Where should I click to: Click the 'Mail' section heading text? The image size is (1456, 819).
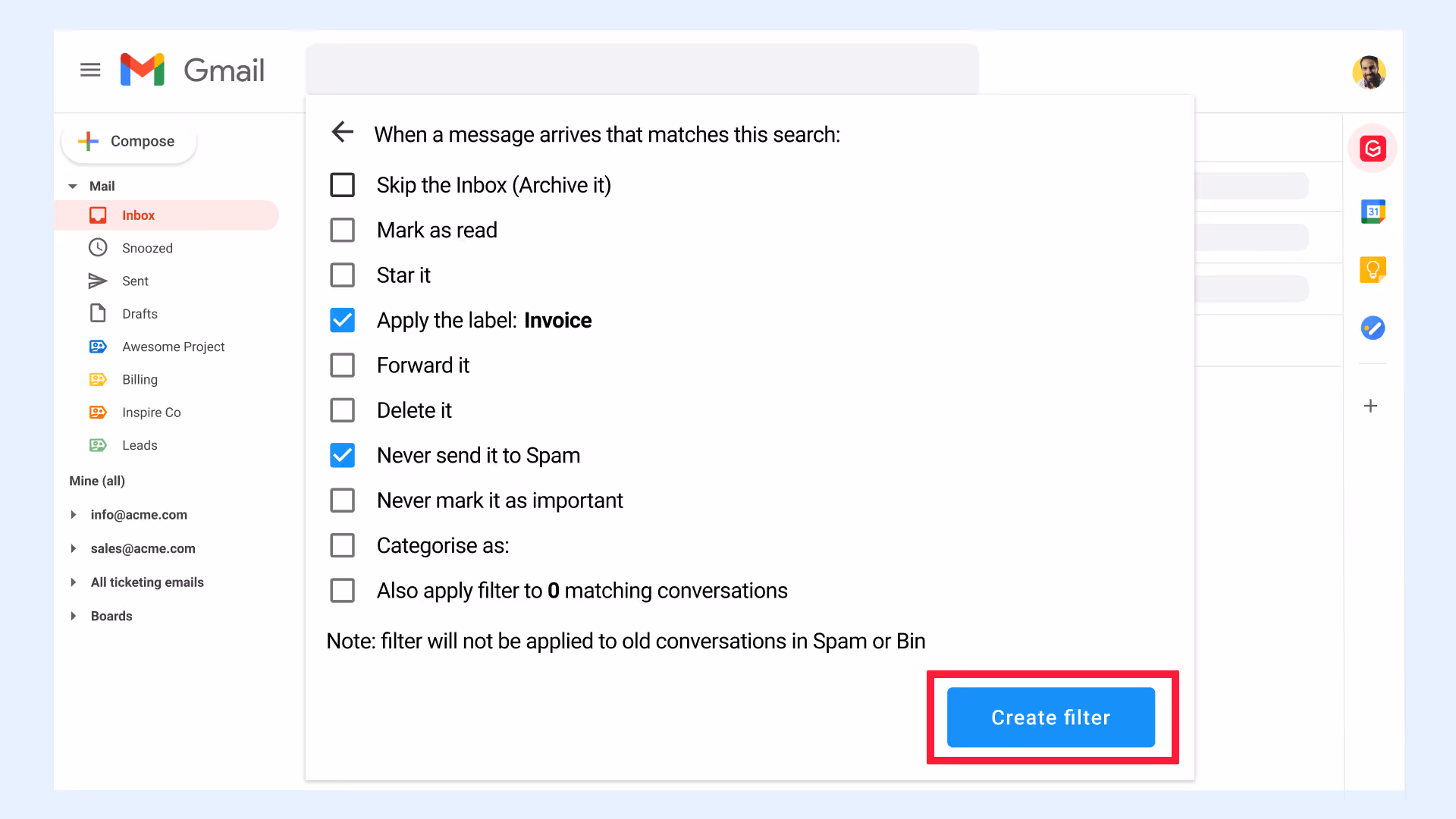pyautogui.click(x=102, y=187)
